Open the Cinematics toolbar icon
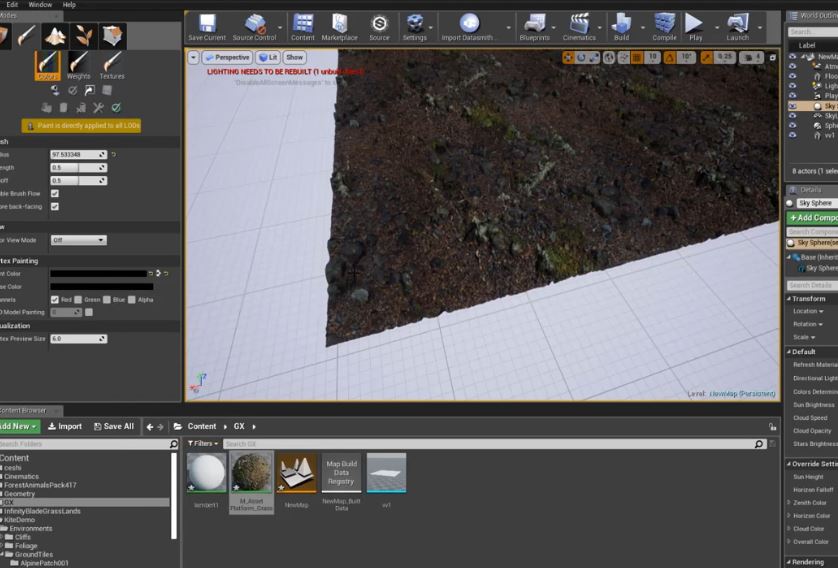838x568 pixels. [578, 26]
